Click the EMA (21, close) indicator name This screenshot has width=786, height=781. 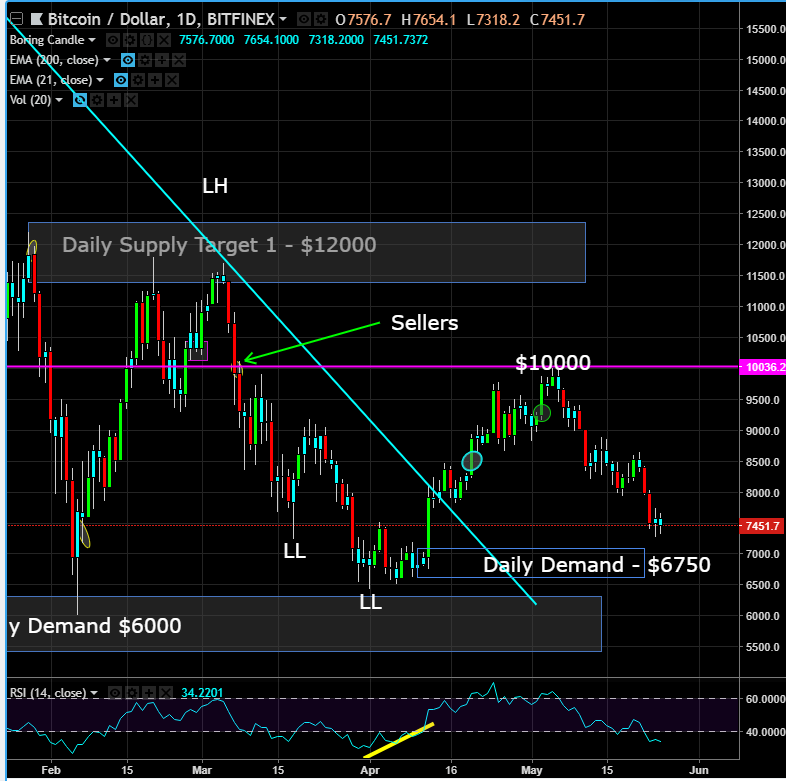51,80
